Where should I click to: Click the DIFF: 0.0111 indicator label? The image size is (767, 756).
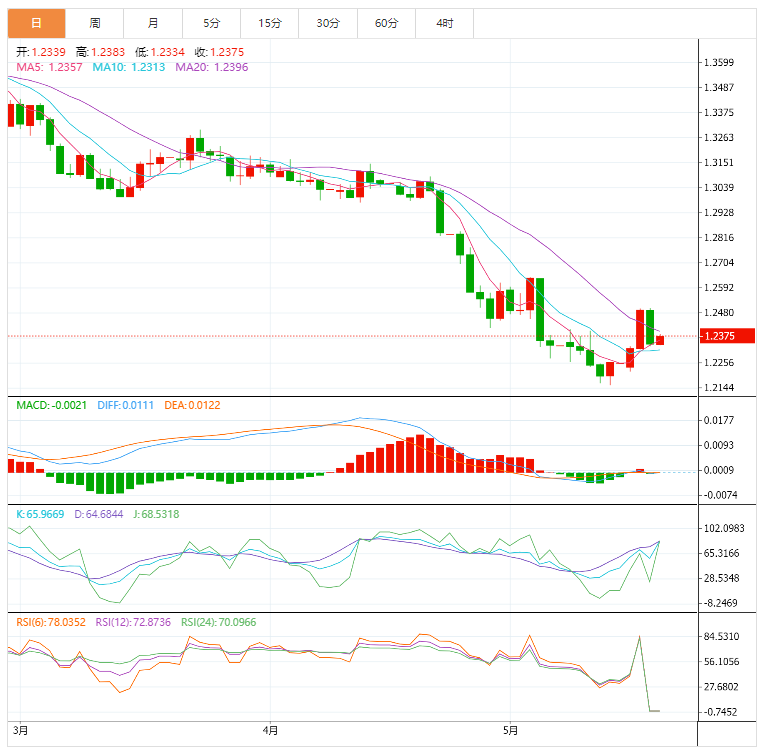click(x=126, y=405)
